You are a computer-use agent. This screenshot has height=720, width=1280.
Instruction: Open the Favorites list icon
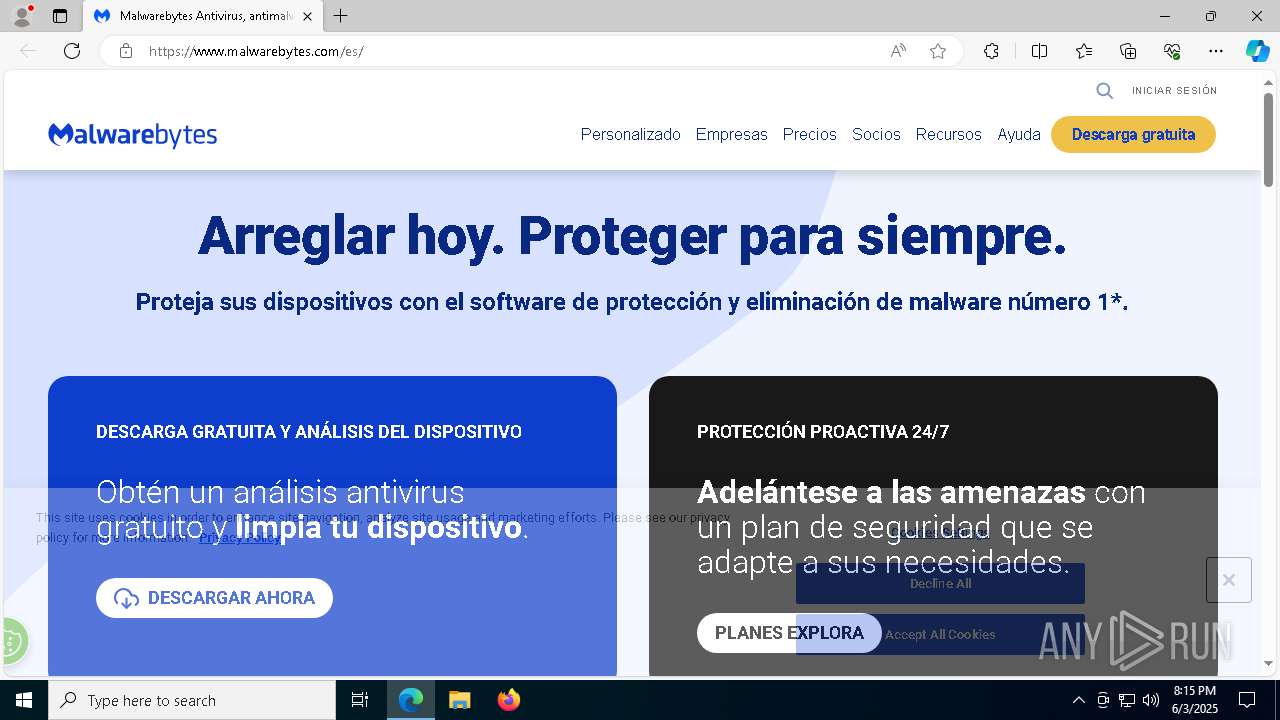coord(1084,51)
